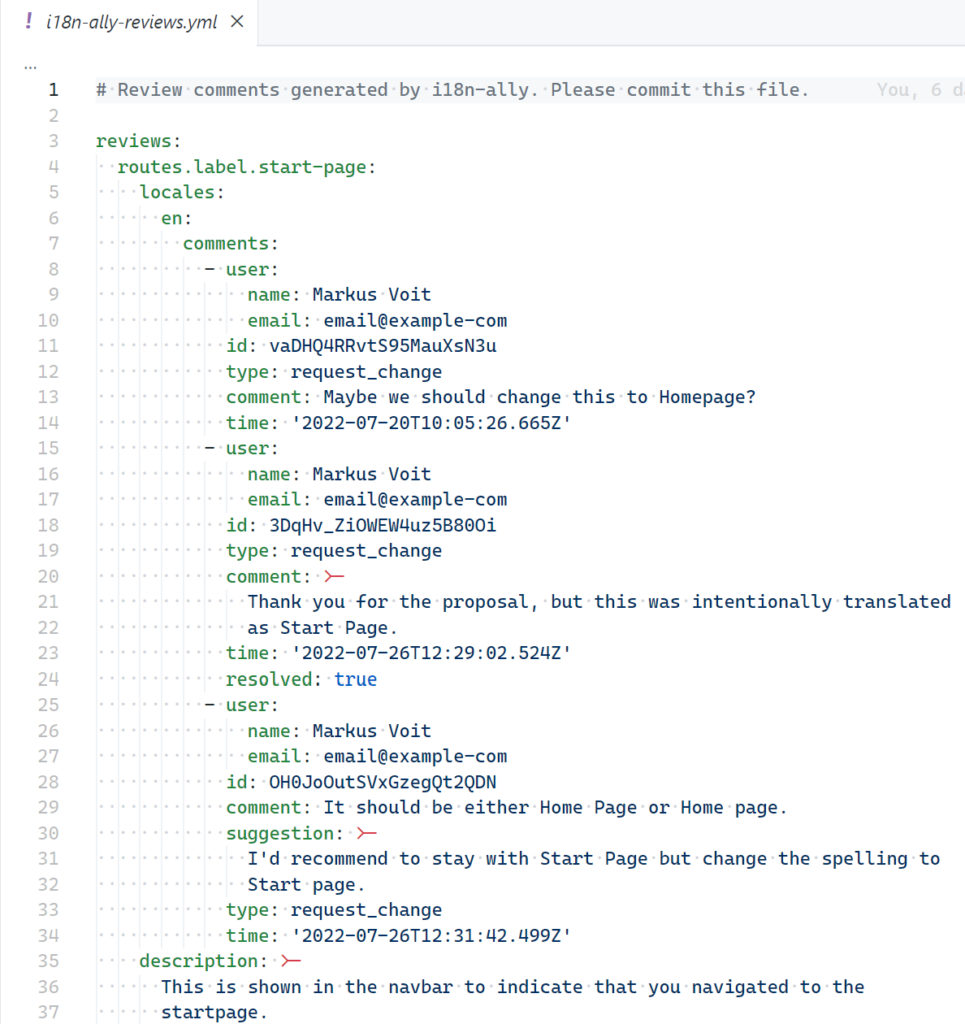Image resolution: width=965 pixels, height=1024 pixels.
Task: Click the 'reviews:' key
Action: click(x=138, y=141)
